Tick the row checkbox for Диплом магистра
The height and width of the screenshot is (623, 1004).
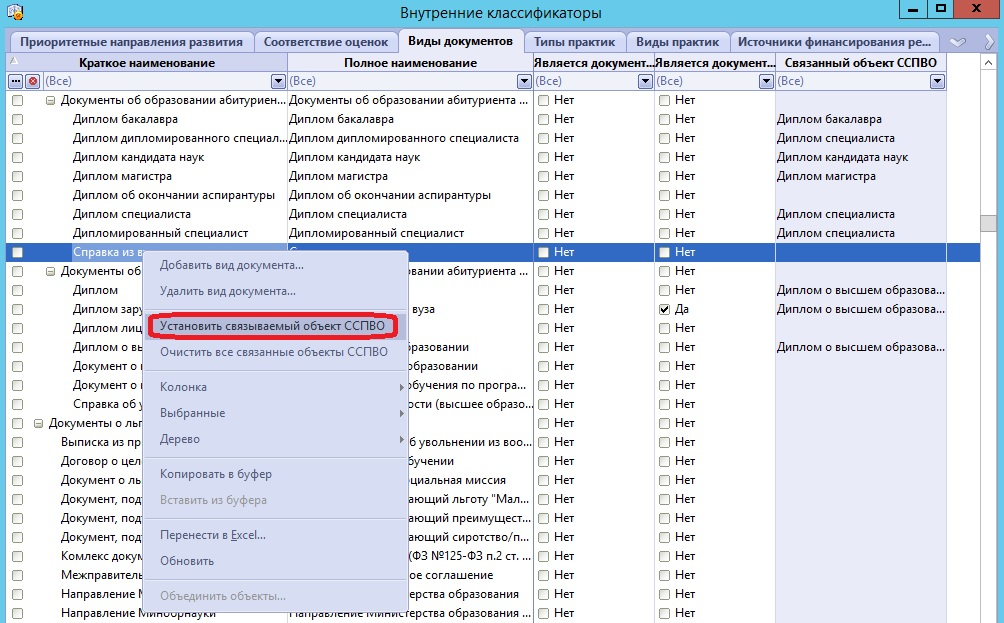tap(17, 176)
